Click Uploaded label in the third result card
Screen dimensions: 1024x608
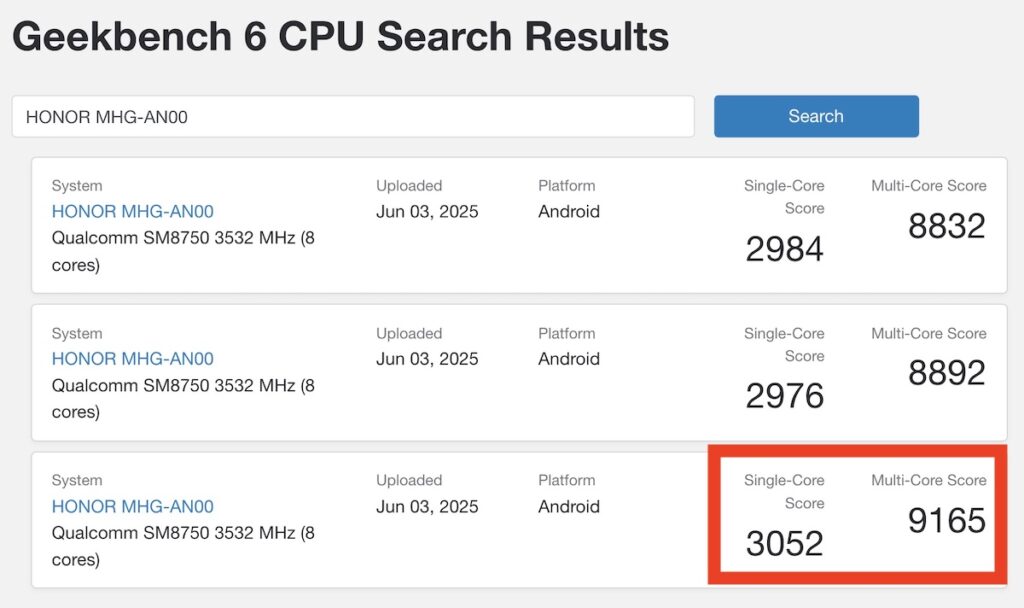[x=409, y=480]
